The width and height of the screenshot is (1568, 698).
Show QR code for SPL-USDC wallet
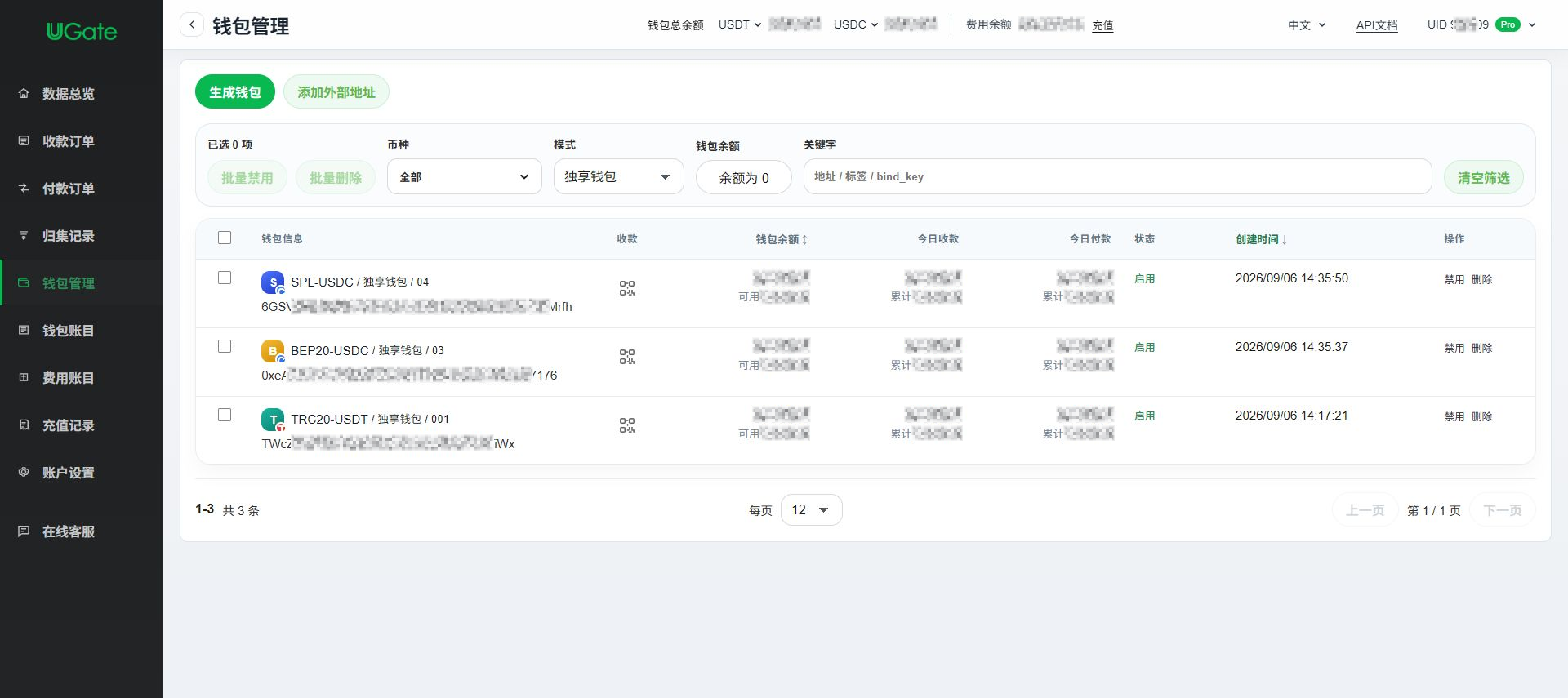[626, 288]
